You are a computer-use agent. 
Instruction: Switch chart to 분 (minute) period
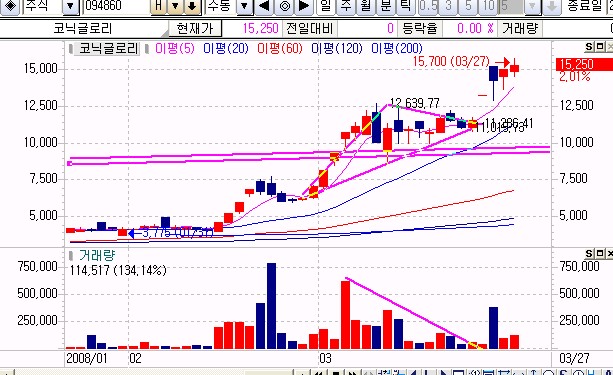386,6
